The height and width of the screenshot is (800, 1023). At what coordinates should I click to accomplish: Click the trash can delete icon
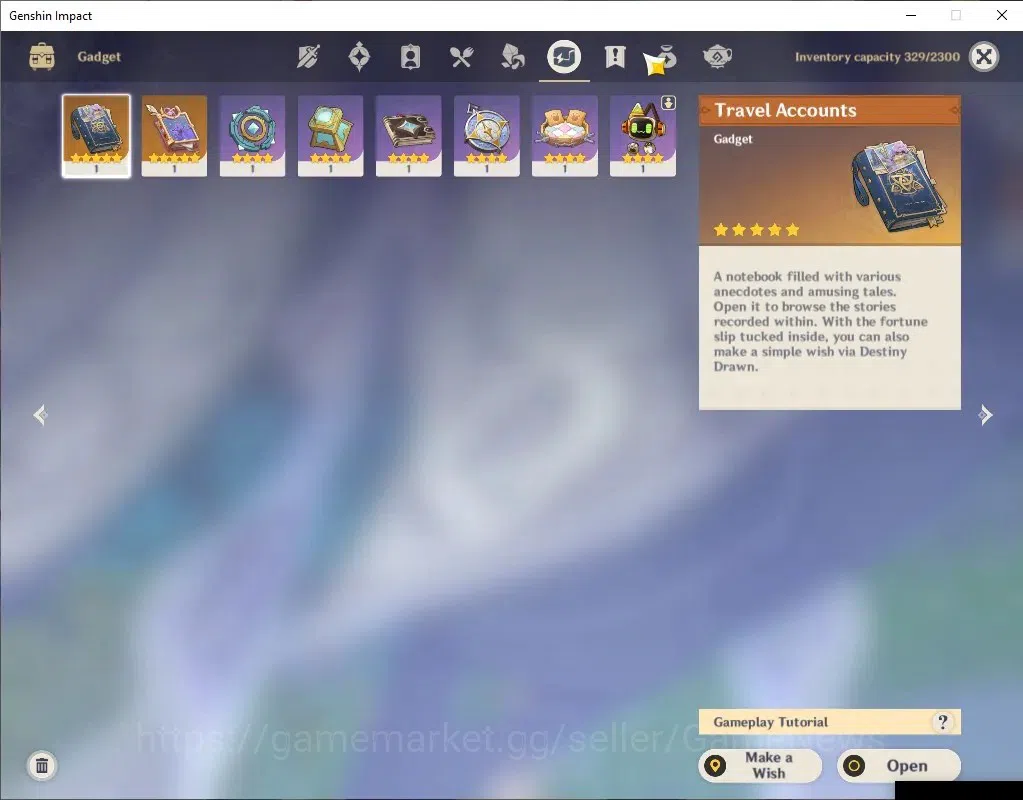[x=42, y=765]
